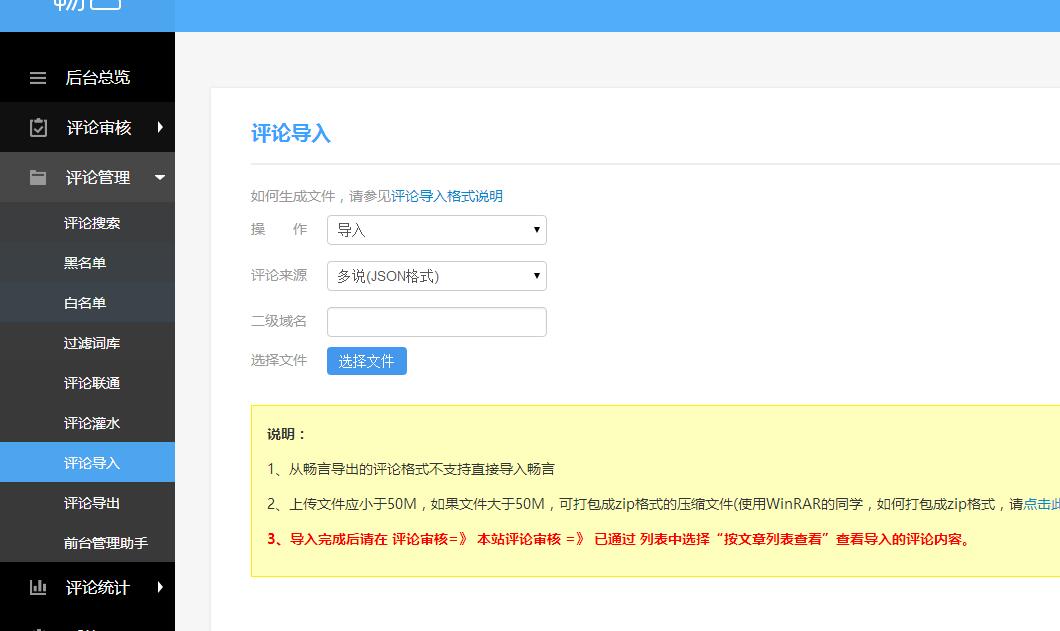Open the 操作 dropdown showing 导入
The width and height of the screenshot is (1060, 631).
pos(436,229)
